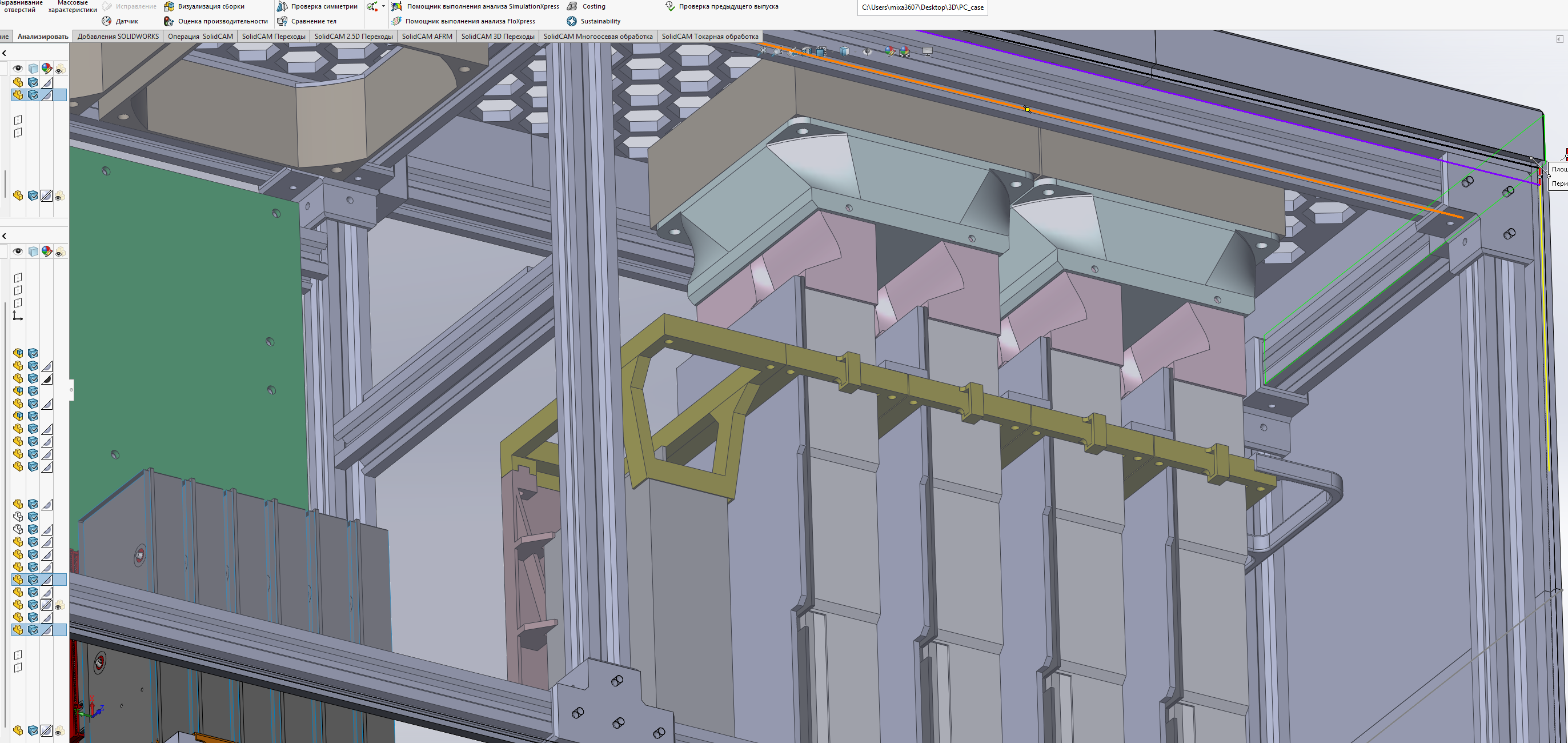Collapse the lower display pane chevron
This screenshot has width=1568, height=743.
[x=4, y=235]
